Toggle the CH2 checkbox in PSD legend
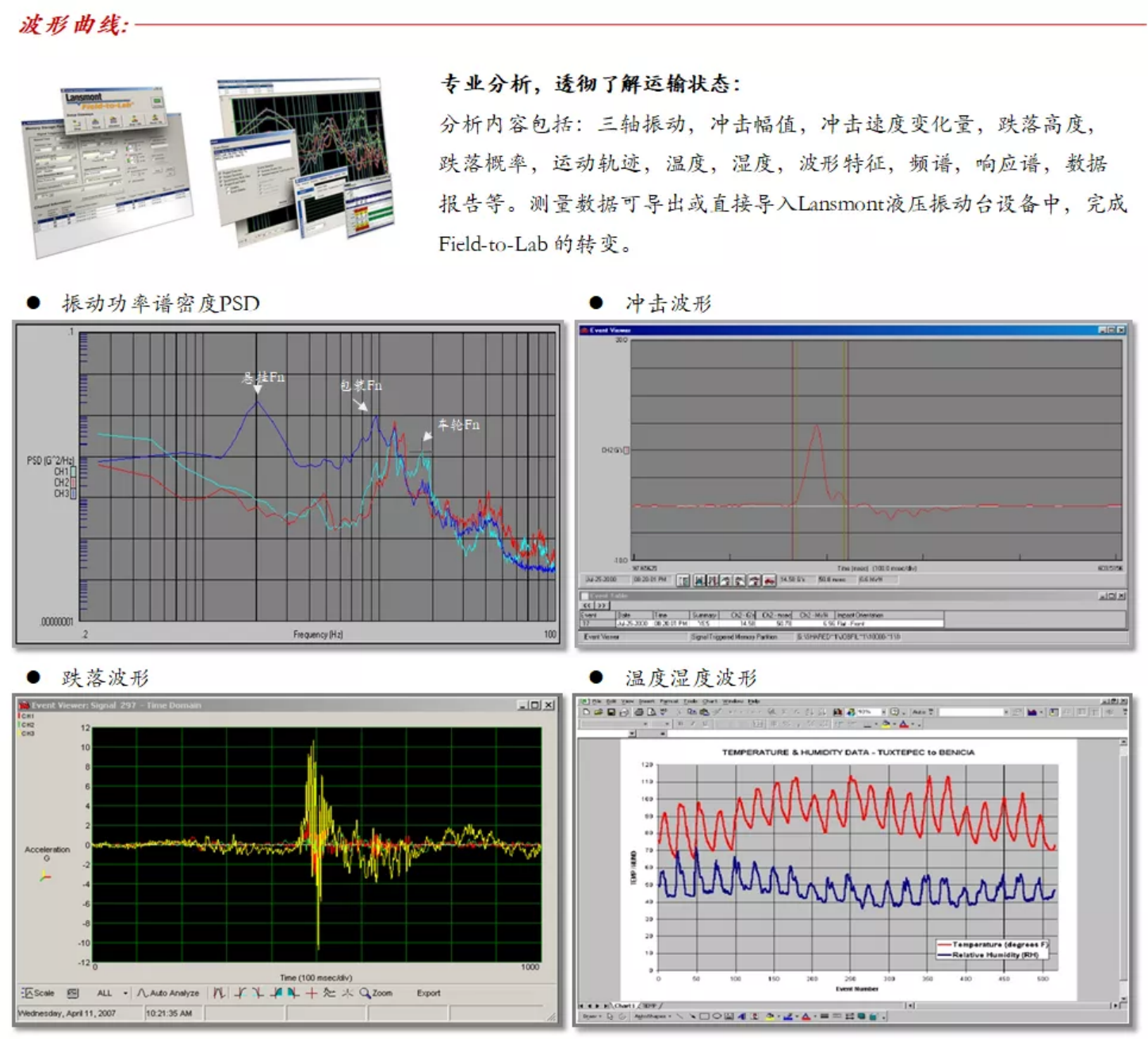 coord(74,483)
